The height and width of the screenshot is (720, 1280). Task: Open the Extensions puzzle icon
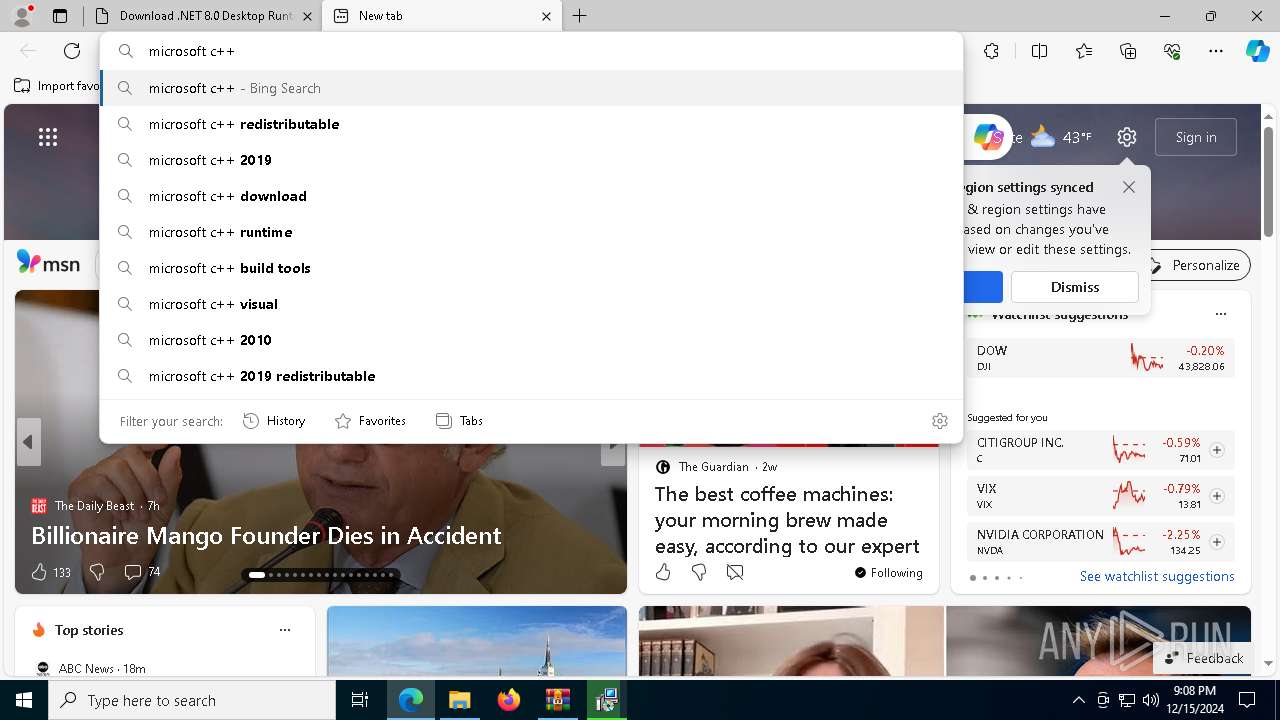pos(991,51)
